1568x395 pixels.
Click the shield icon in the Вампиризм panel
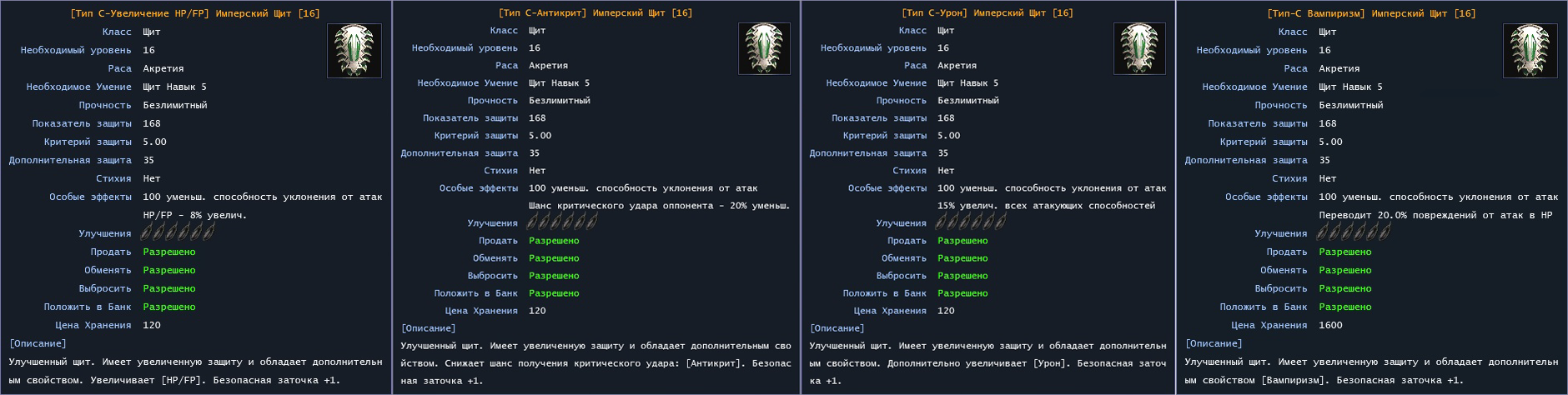coord(1530,51)
